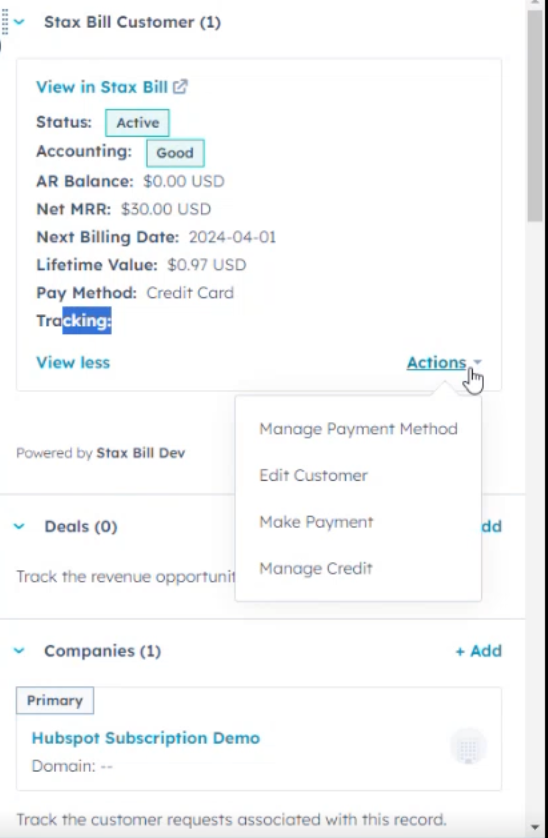
Task: Choose Manage Credit menu entry
Action: click(315, 569)
